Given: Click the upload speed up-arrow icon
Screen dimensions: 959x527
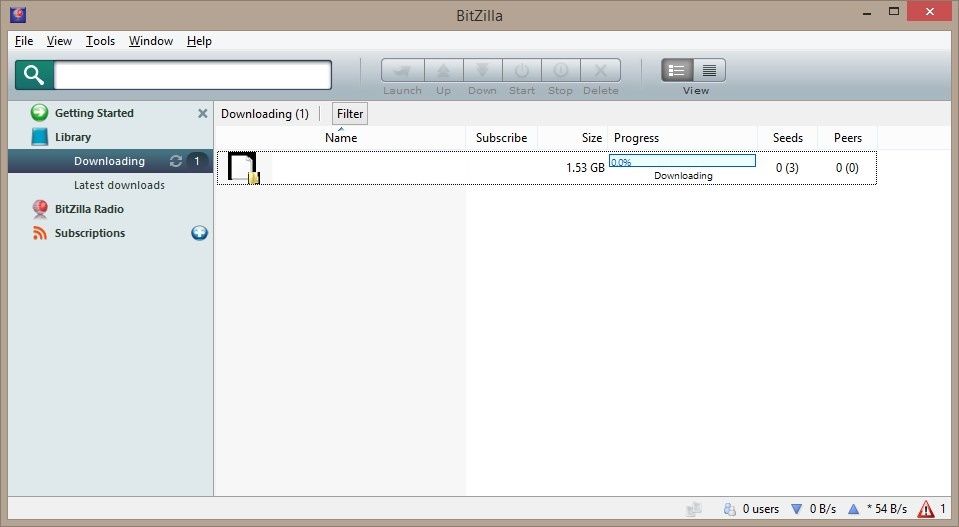Looking at the screenshot, I should 853,509.
